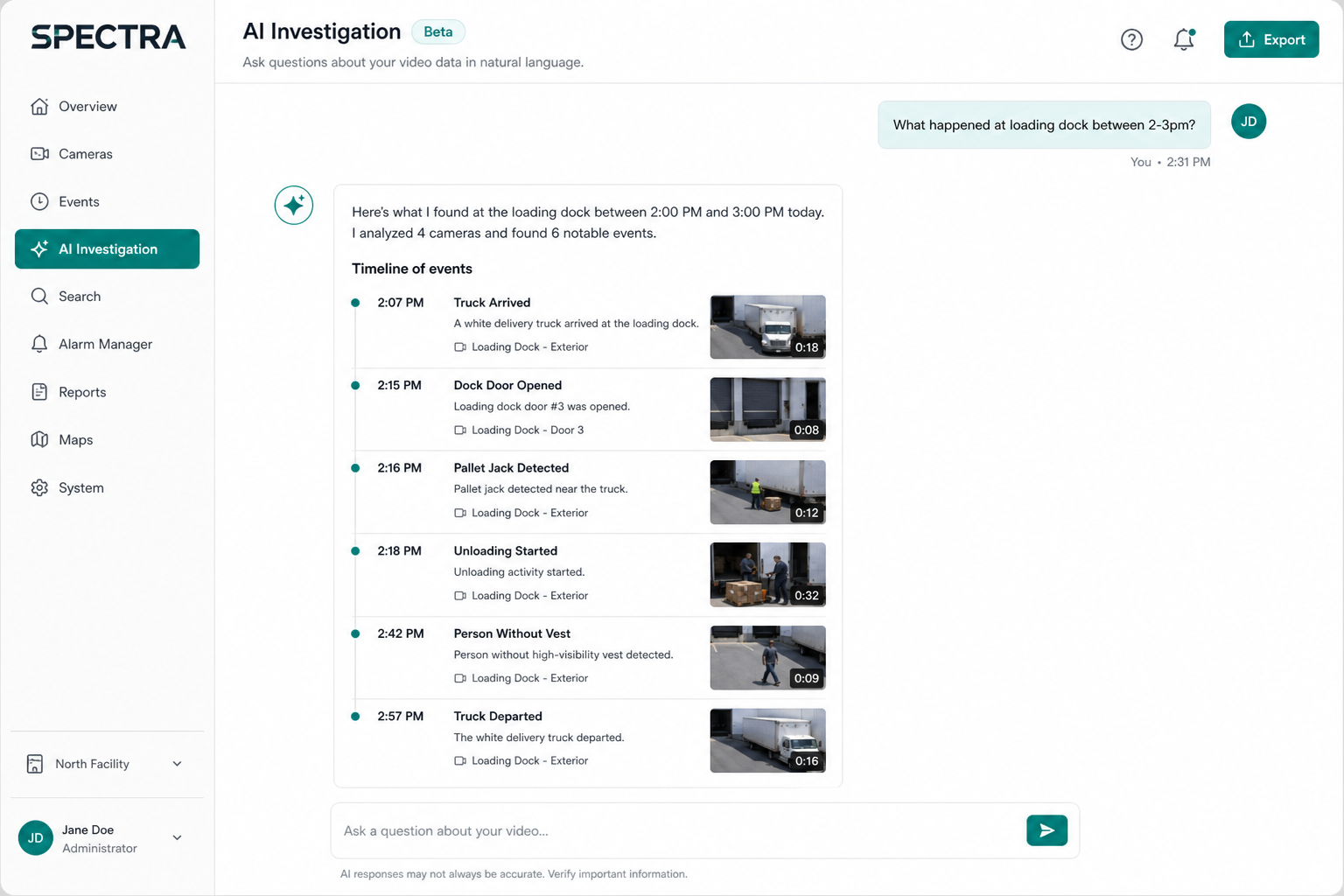Open notifications bell icon
Screen dimensions: 1344x896
pyautogui.click(x=1184, y=39)
